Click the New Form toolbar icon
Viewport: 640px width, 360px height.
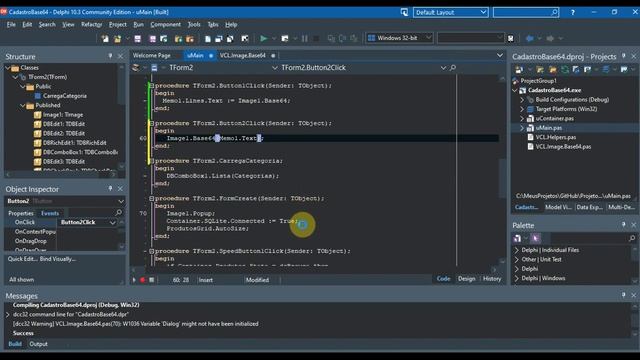[245, 38]
